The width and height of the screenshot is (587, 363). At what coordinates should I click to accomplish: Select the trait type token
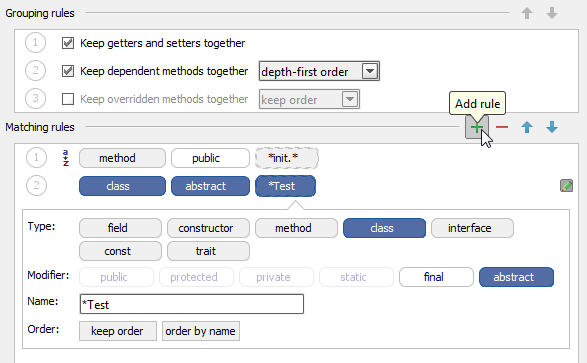(x=208, y=251)
